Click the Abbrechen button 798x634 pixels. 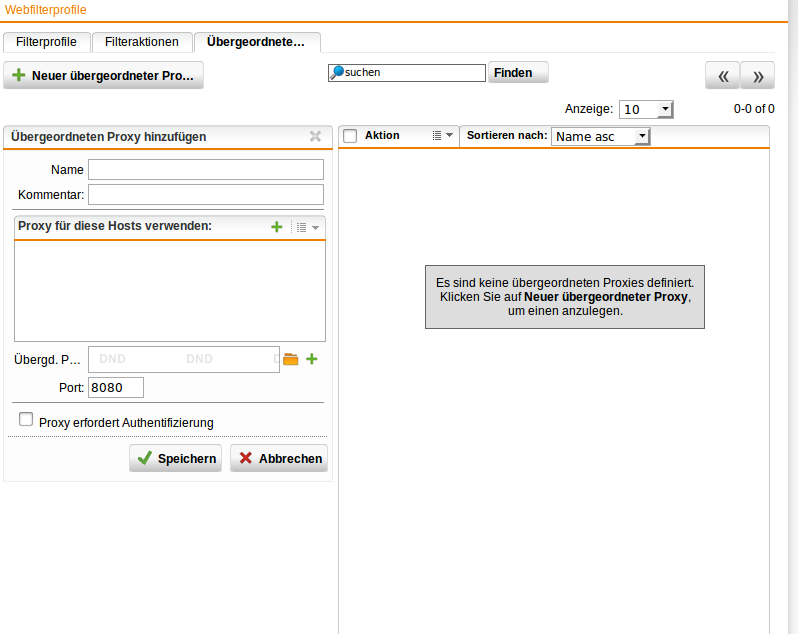tap(279, 459)
